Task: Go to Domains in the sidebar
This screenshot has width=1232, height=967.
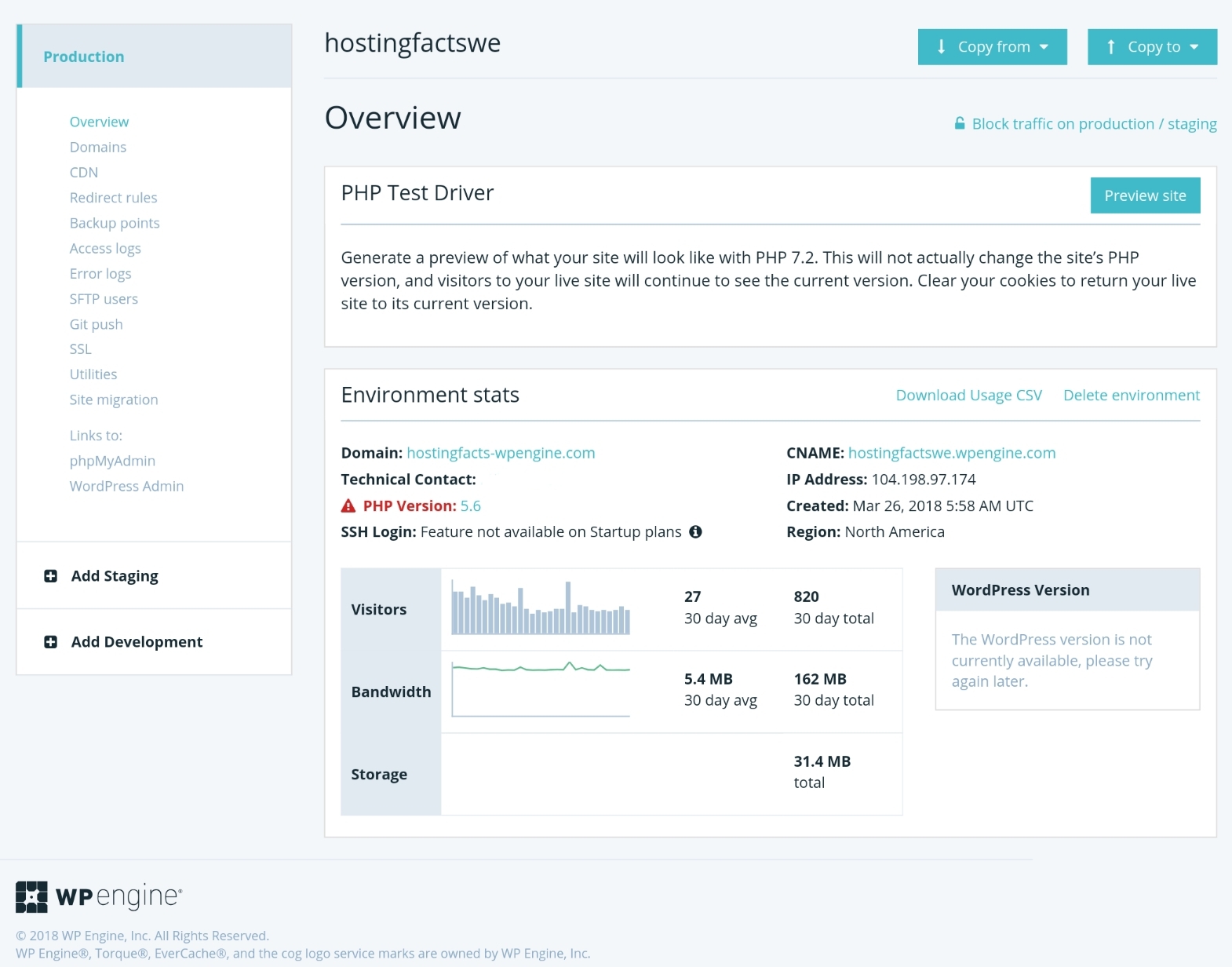Action: [98, 147]
